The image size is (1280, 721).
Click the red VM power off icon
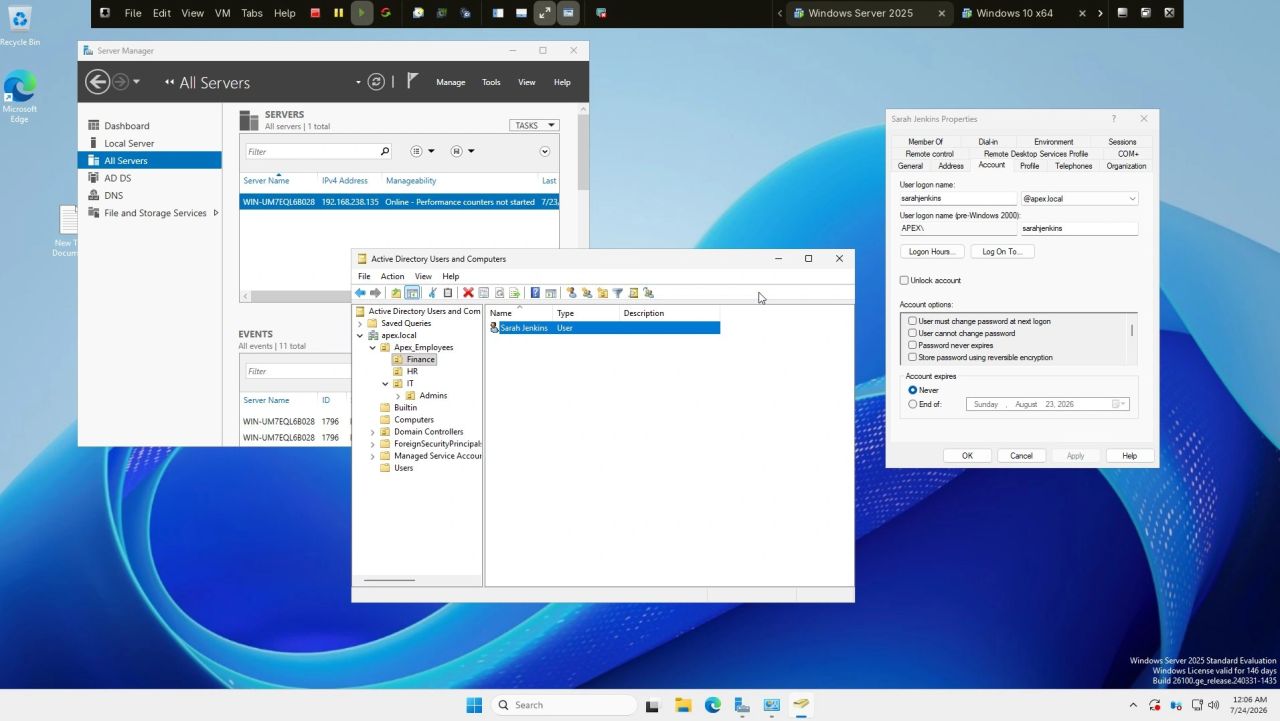click(x=316, y=13)
